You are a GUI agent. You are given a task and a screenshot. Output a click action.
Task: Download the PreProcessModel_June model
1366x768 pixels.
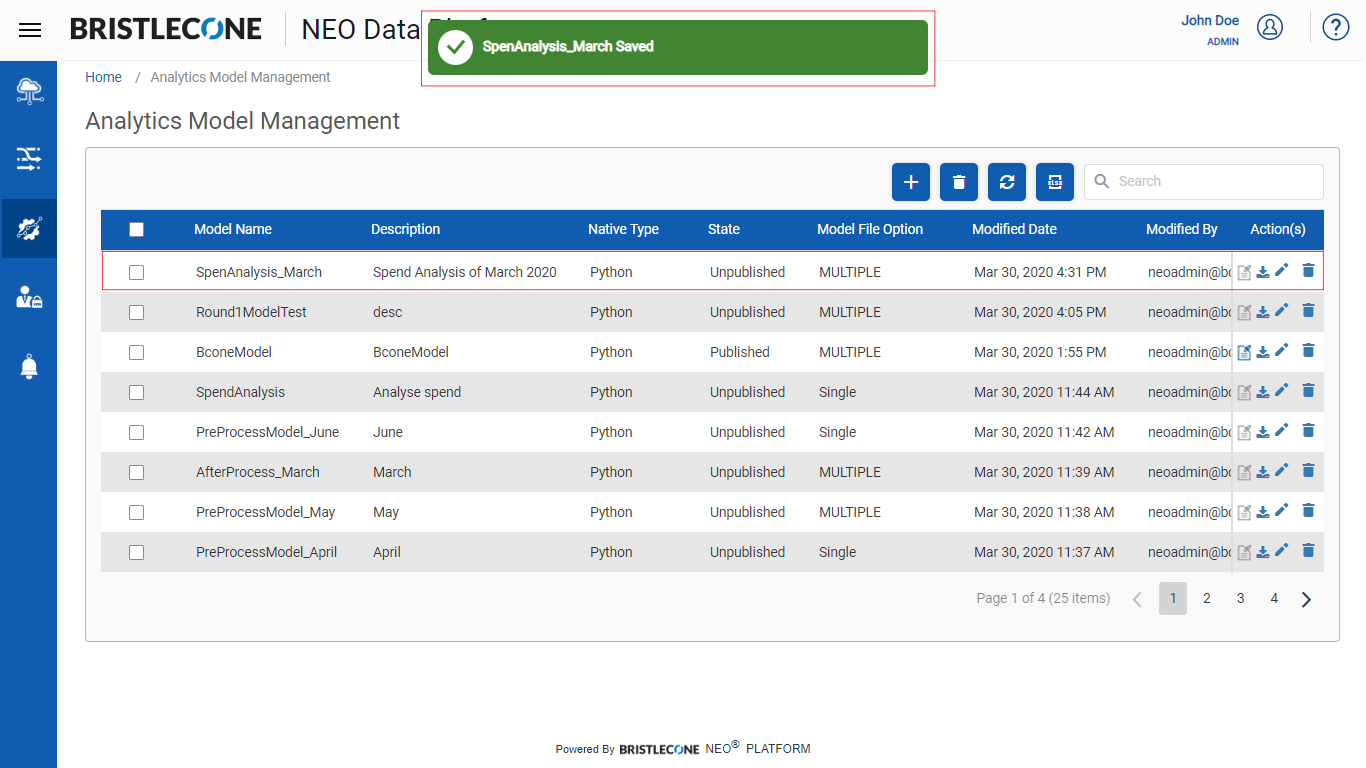click(x=1263, y=432)
